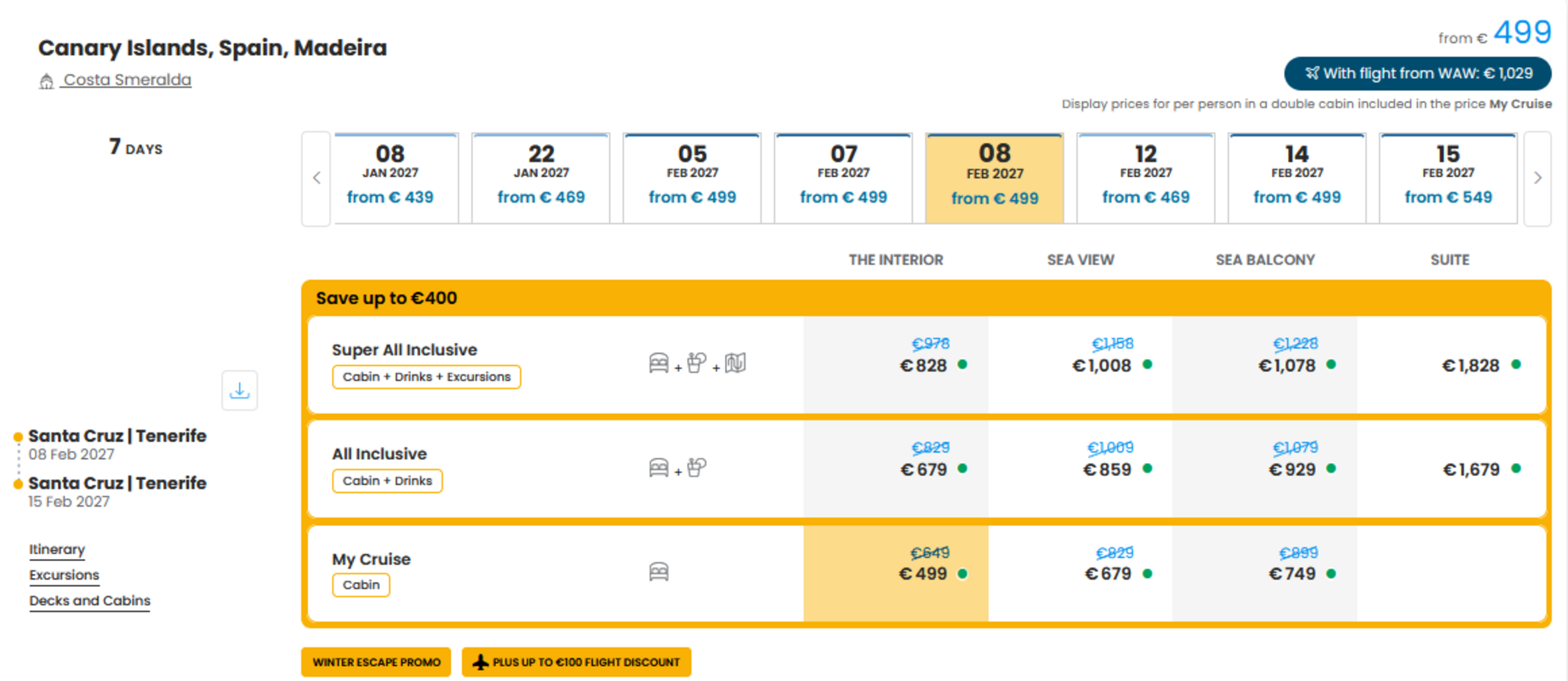Open the Excursions link

[64, 575]
